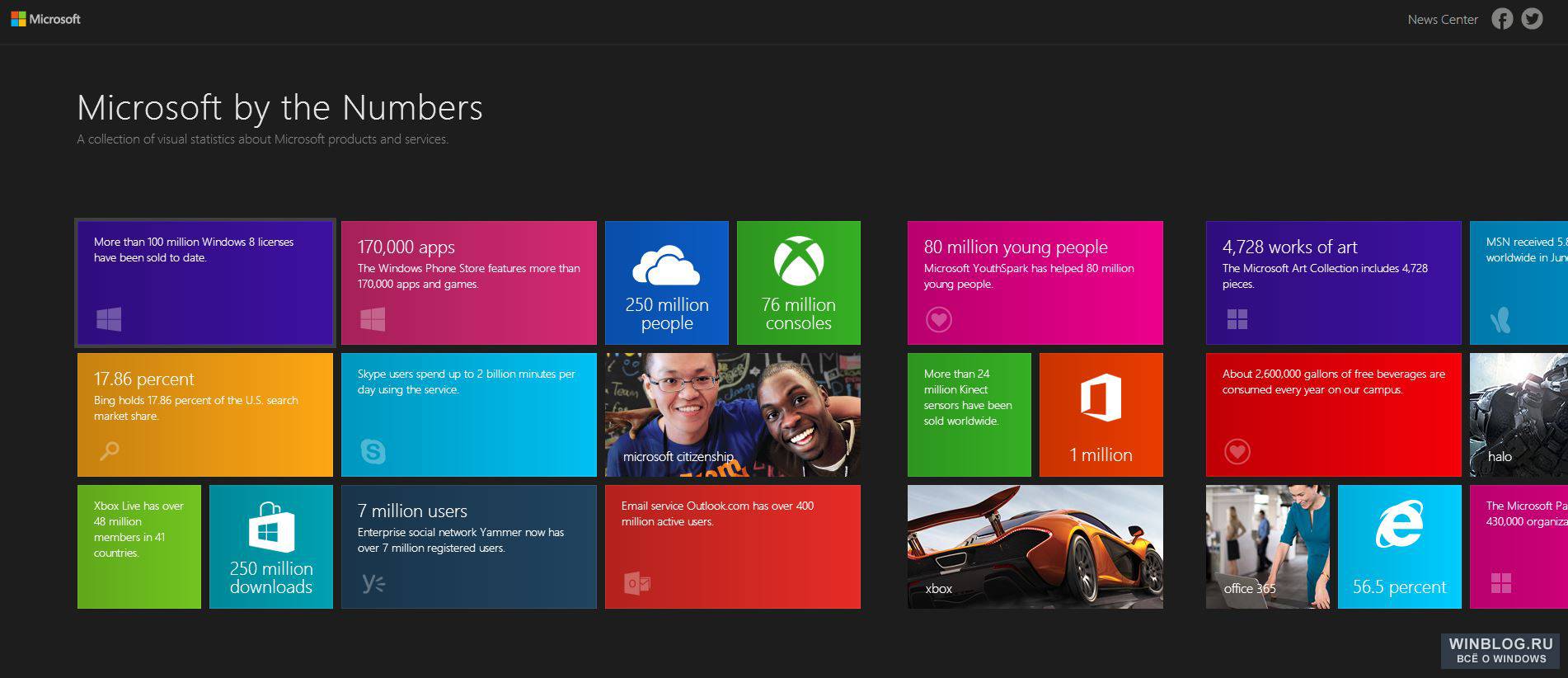Click Windows logo on 100 million licenses tile
Viewport: 1568px width, 678px height.
point(109,319)
